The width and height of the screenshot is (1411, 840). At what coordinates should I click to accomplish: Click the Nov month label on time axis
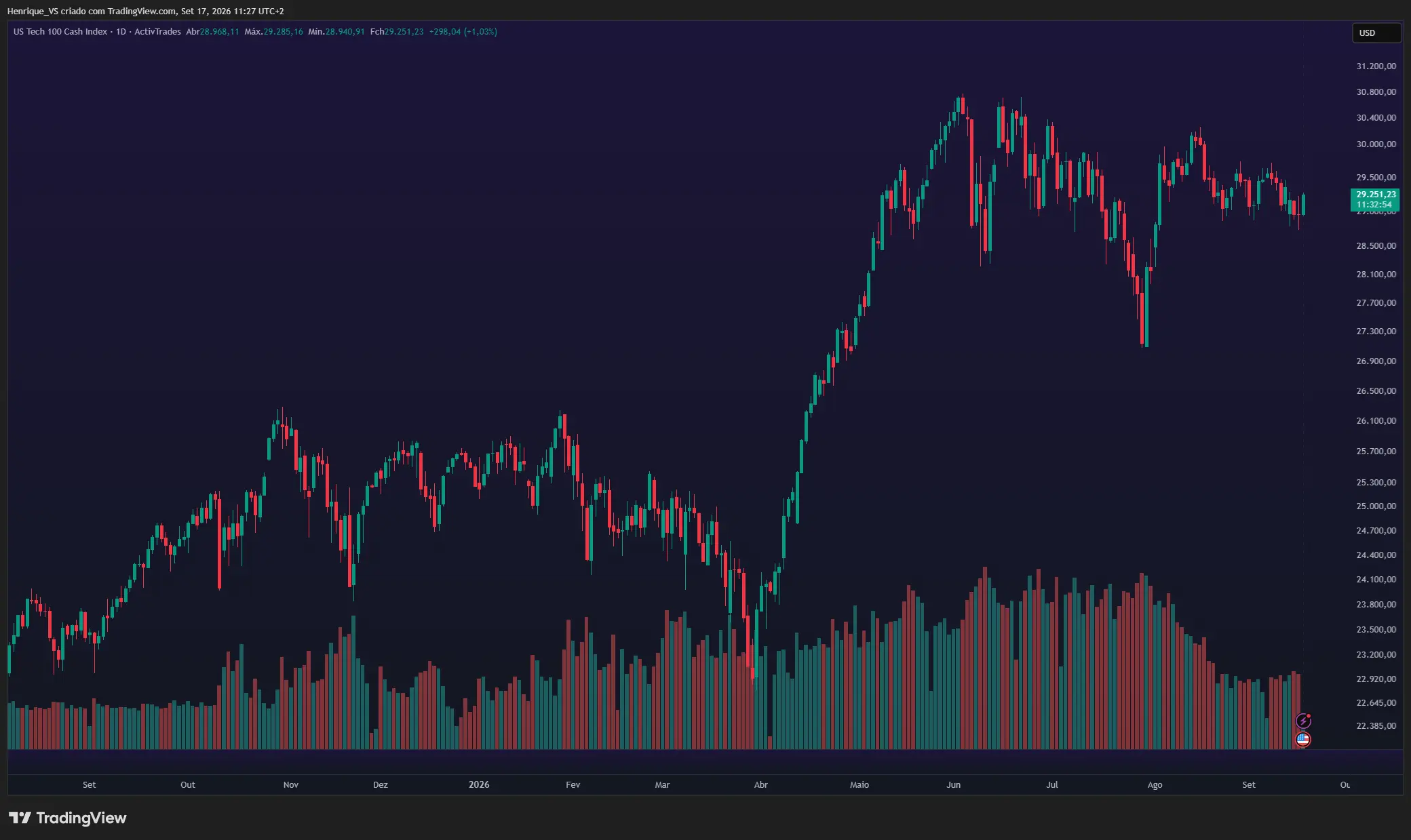pyautogui.click(x=290, y=784)
